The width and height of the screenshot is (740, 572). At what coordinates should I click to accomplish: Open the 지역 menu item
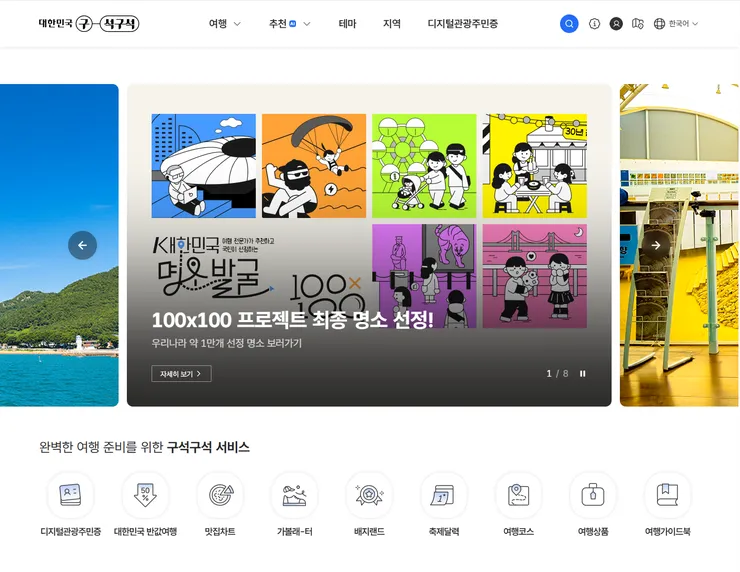coord(392,24)
